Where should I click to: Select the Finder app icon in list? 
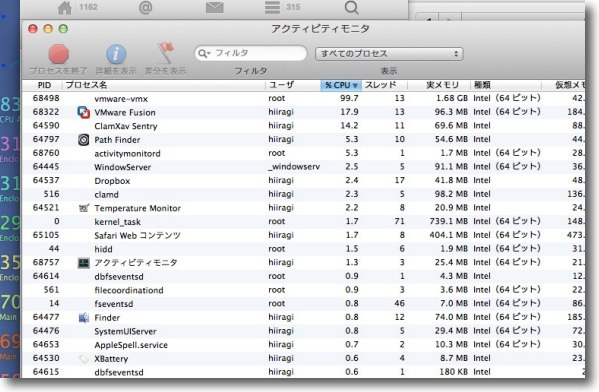click(83, 317)
